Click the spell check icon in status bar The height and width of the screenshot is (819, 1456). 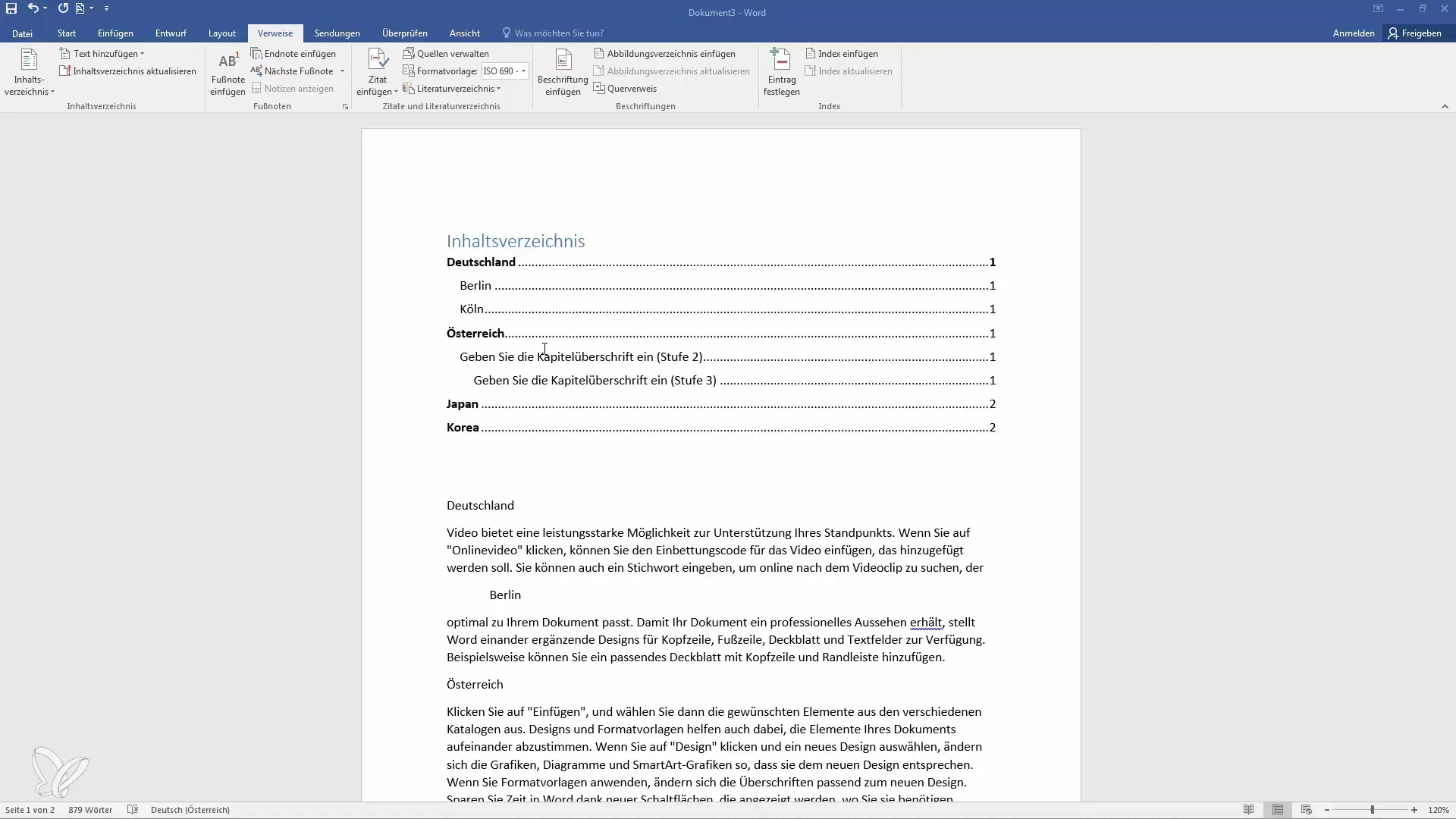[x=132, y=810]
